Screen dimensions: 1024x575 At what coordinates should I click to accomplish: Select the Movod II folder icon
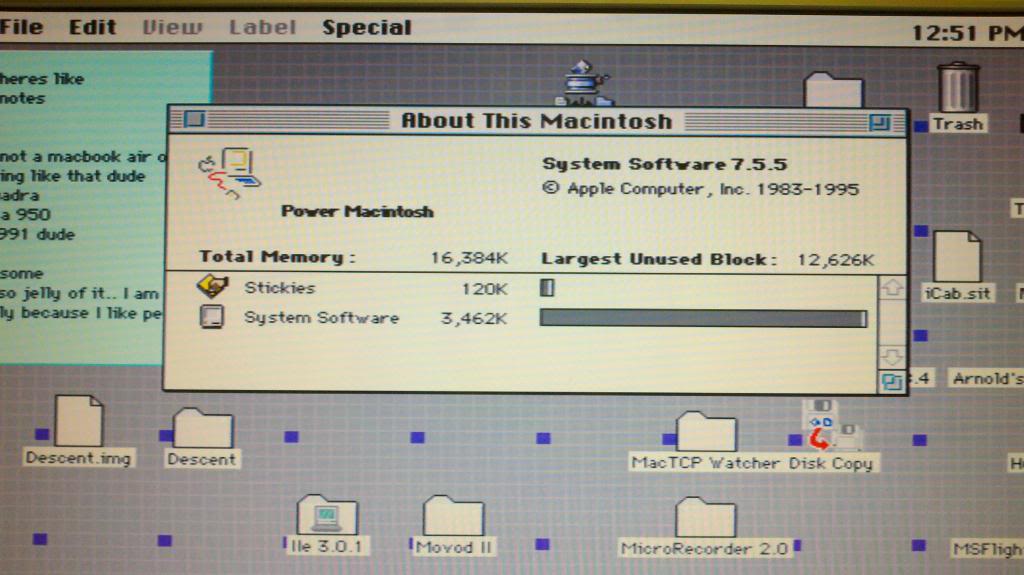tap(453, 516)
